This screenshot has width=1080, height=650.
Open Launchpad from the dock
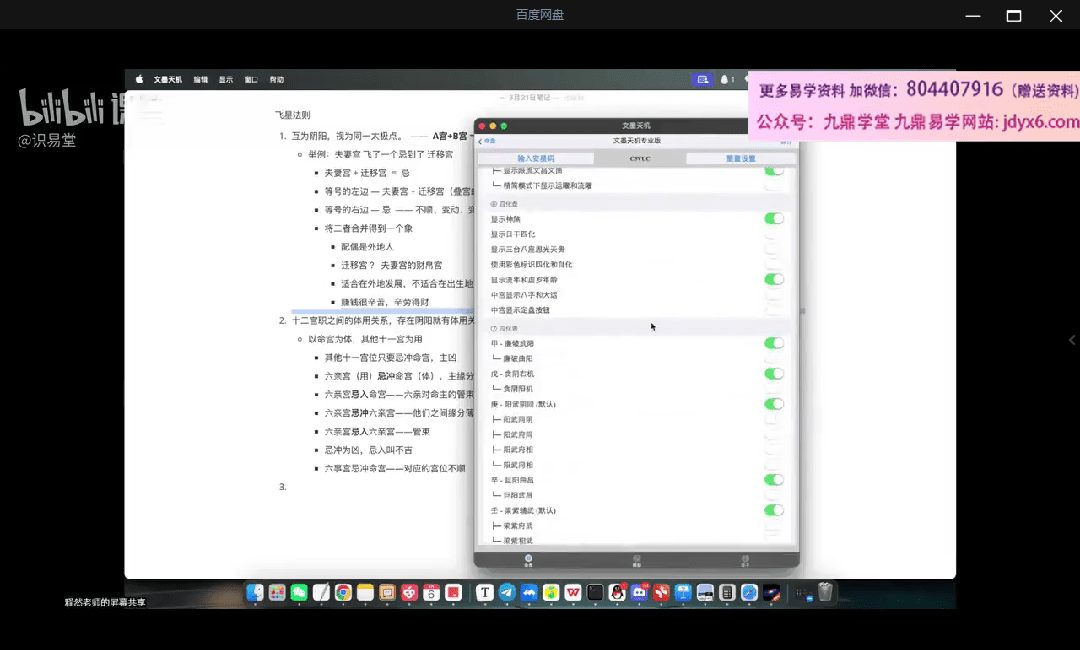(277, 593)
